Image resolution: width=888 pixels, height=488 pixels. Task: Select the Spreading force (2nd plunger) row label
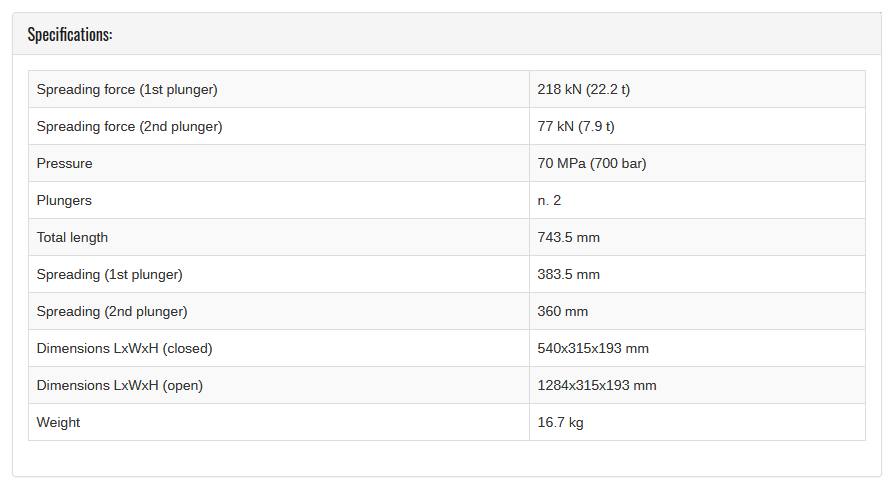pos(129,126)
